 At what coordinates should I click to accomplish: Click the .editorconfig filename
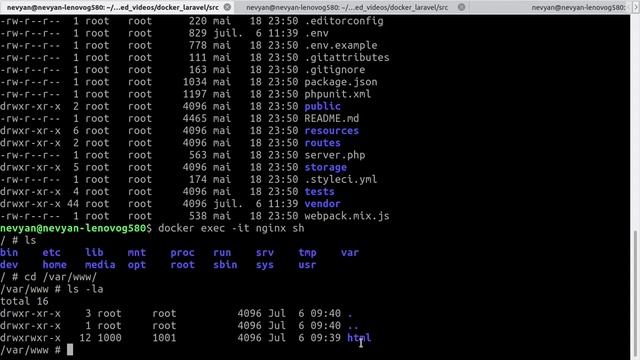[x=344, y=21]
